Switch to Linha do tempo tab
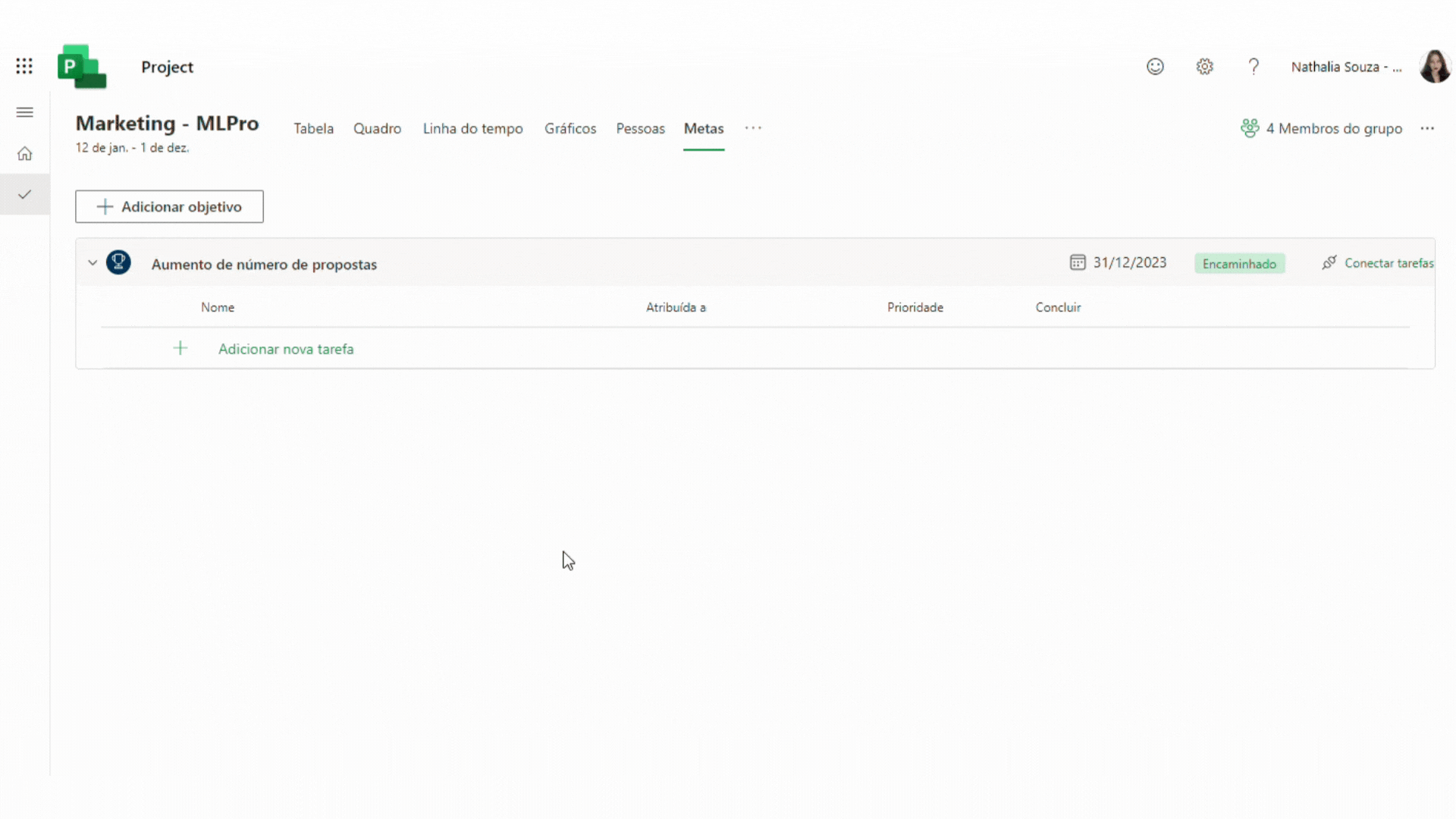Image resolution: width=1456 pixels, height=819 pixels. pos(473,128)
